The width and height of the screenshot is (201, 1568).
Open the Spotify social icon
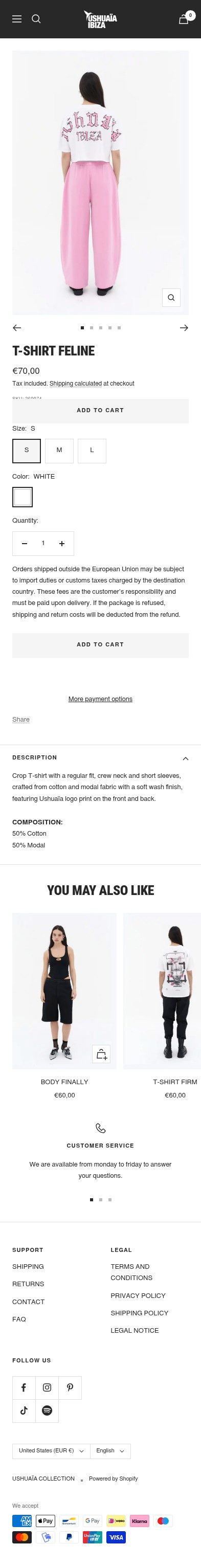[x=47, y=1410]
